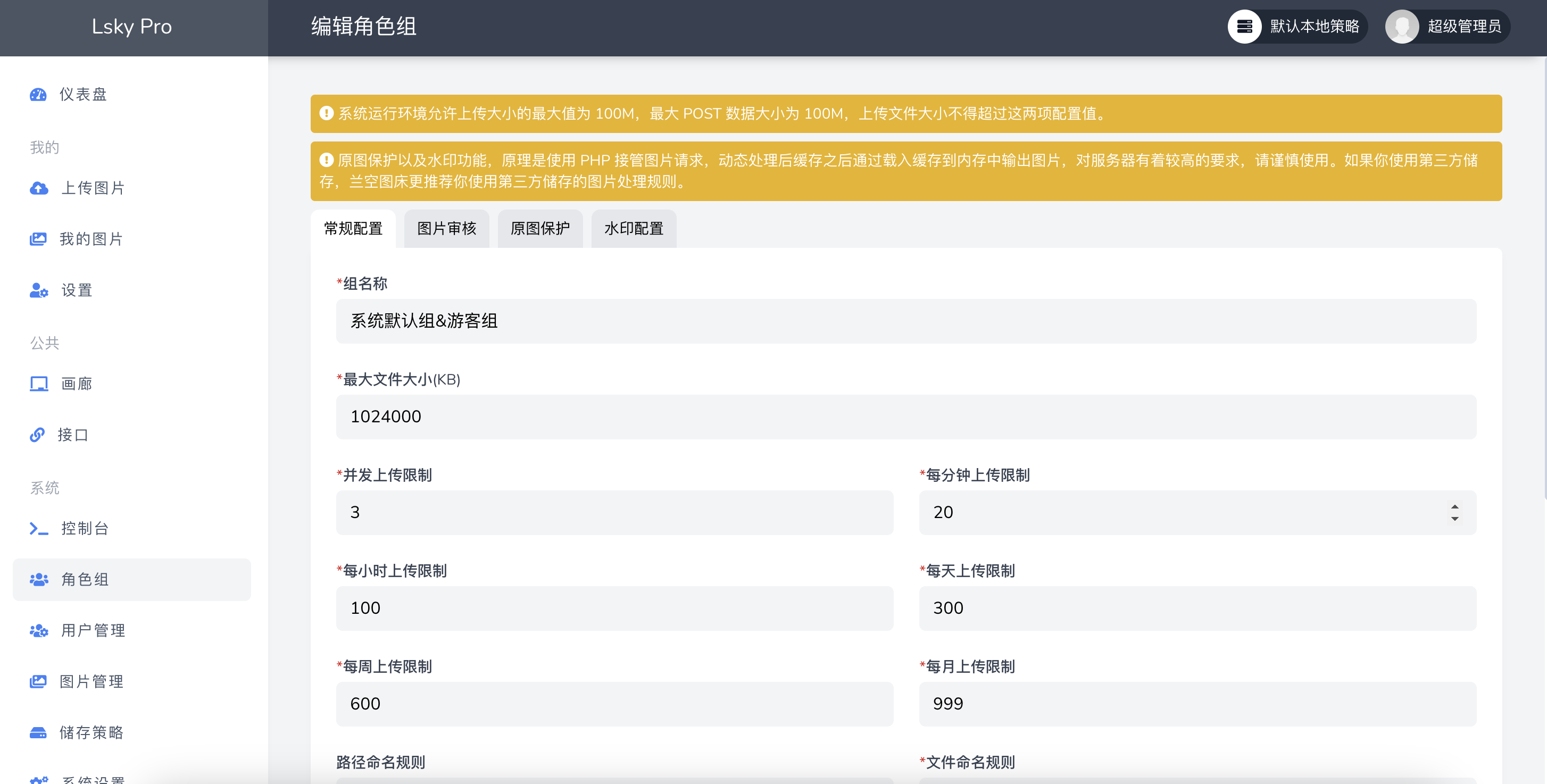Click the storage strategy drive icon
1547x784 pixels.
(x=38, y=732)
